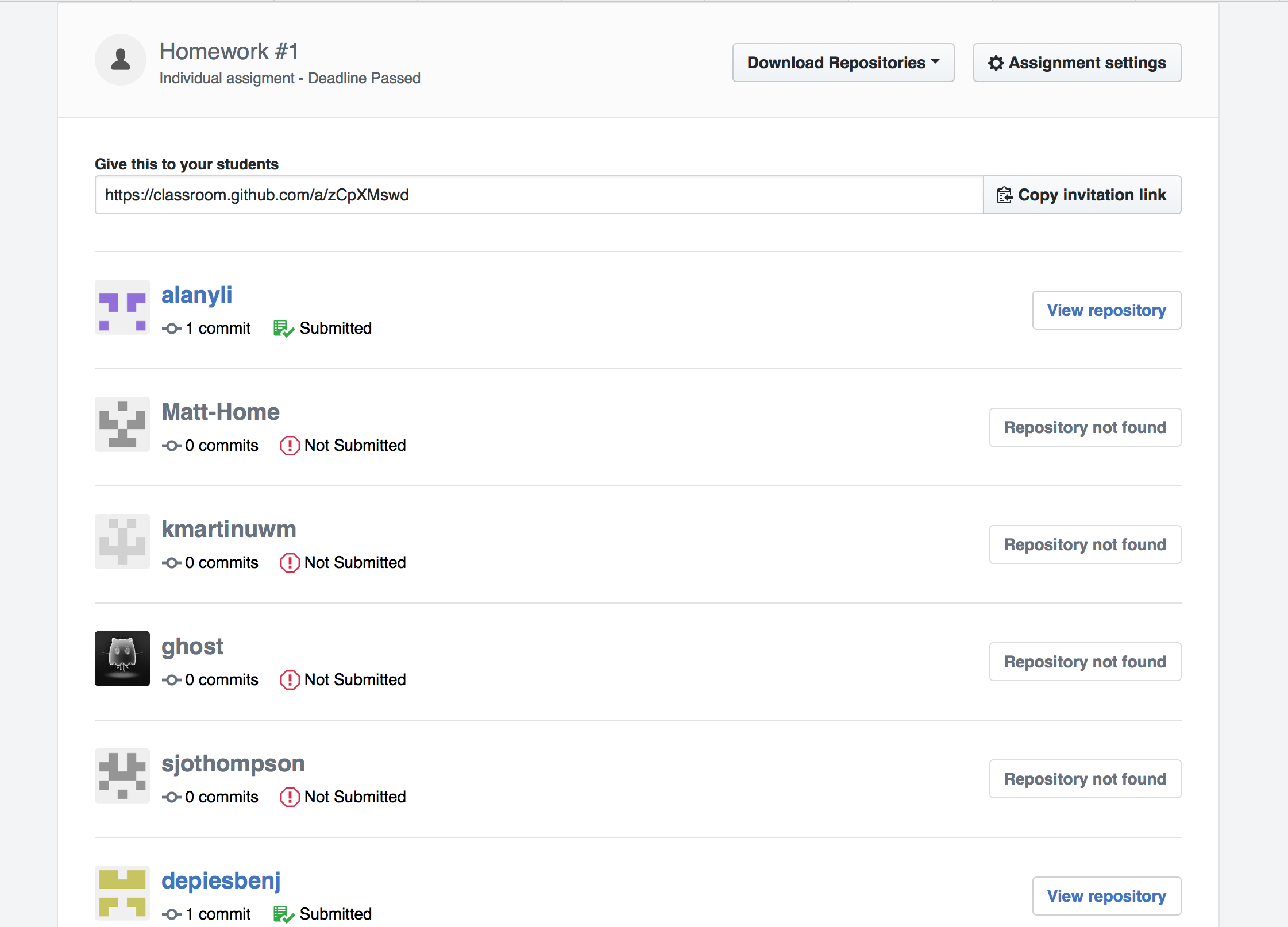This screenshot has width=1288, height=927.
Task: Open the alanyli profile link
Action: (197, 295)
